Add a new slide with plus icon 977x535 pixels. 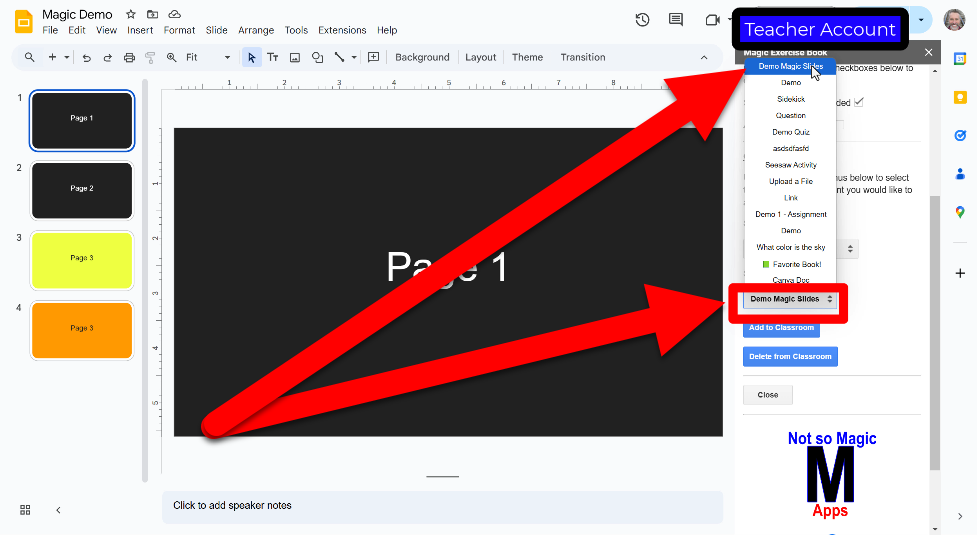tap(52, 57)
